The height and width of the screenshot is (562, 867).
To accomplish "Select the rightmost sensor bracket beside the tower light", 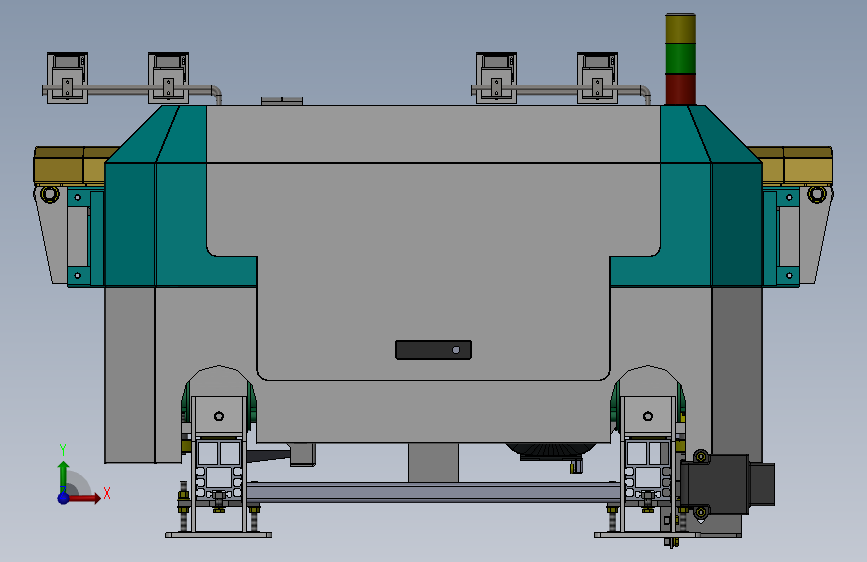I will [597, 78].
